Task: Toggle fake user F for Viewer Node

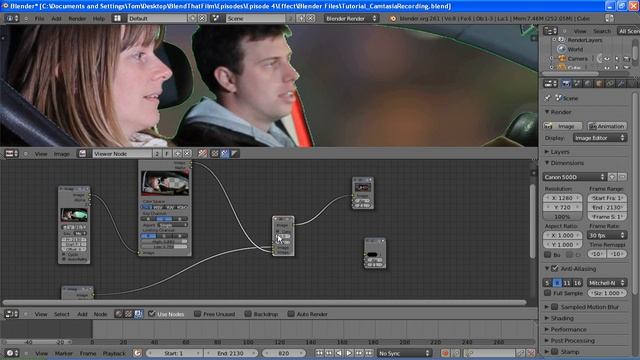Action: (x=167, y=153)
